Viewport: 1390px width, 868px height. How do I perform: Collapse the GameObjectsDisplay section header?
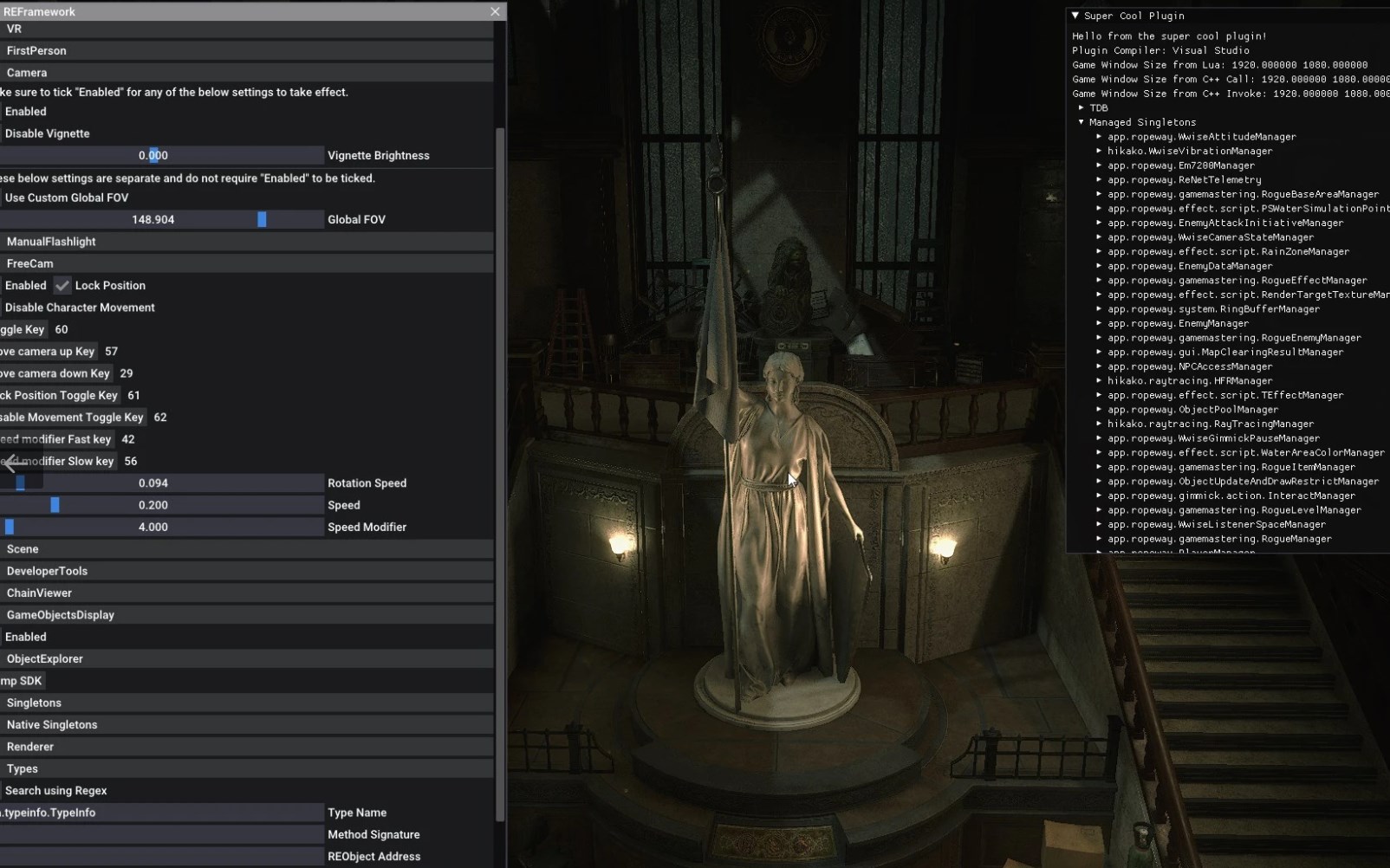pos(247,615)
